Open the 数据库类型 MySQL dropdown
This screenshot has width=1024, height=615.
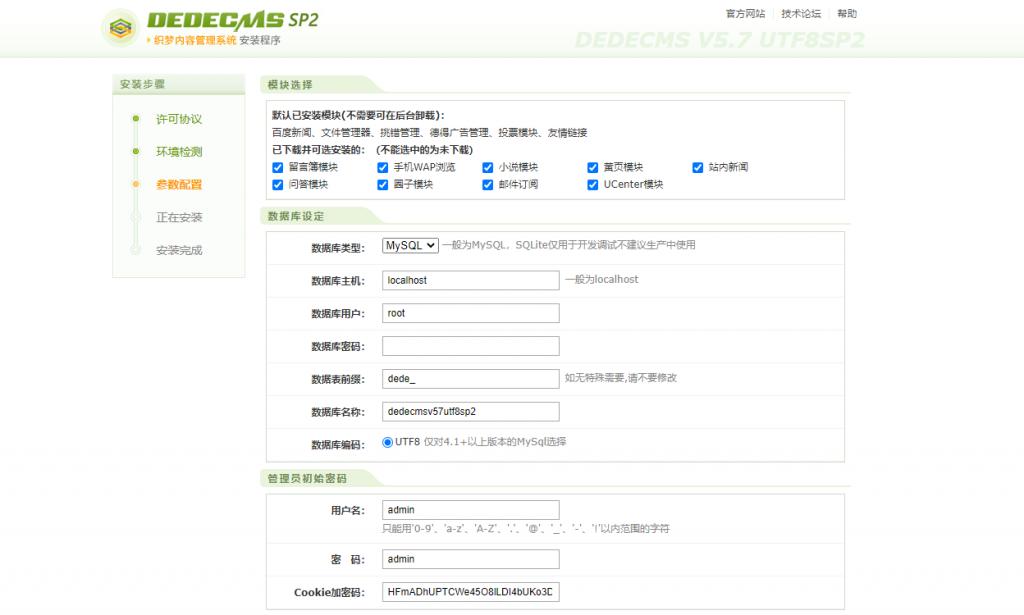coord(409,245)
